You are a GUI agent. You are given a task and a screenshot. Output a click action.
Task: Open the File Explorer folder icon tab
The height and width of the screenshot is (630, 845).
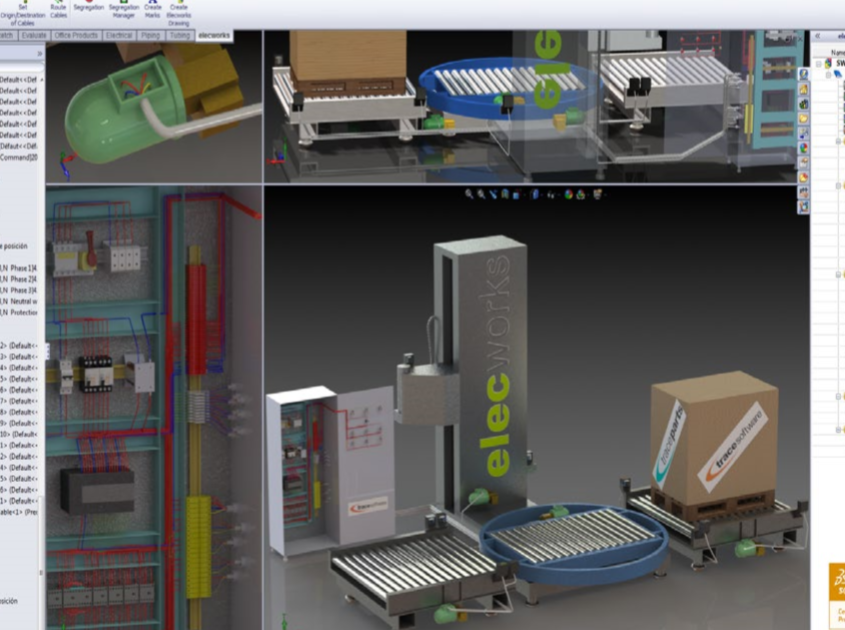click(x=804, y=118)
